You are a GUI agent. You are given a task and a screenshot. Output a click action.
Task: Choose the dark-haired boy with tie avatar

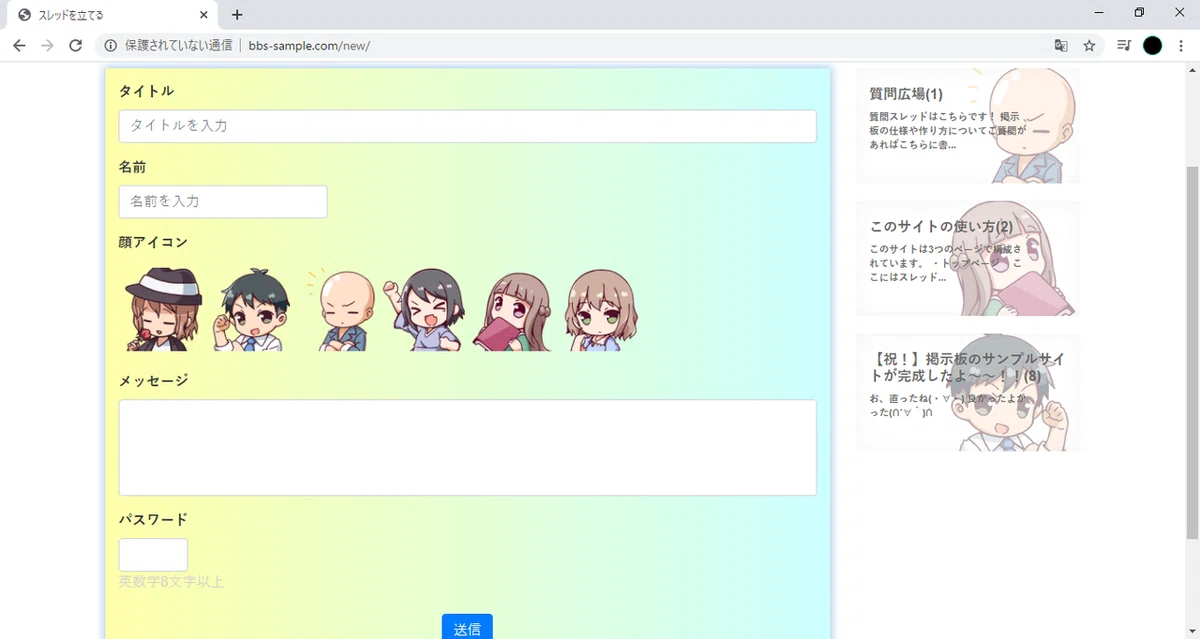(254, 309)
